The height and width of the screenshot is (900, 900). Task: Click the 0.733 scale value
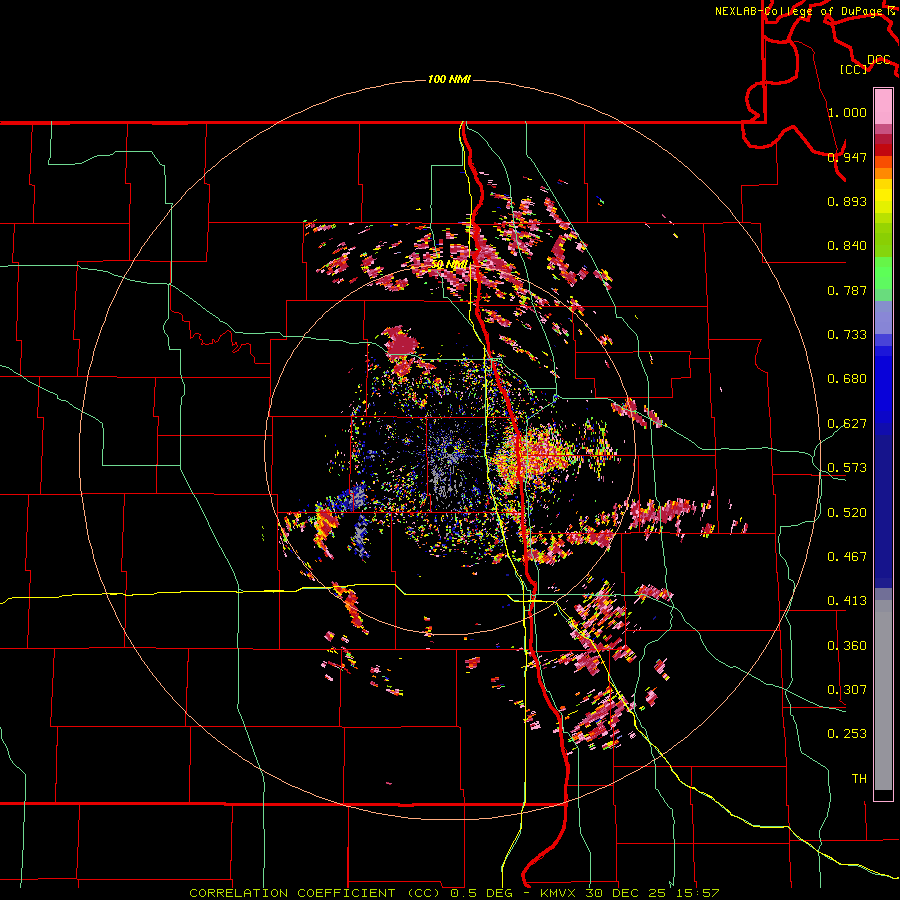[847, 335]
